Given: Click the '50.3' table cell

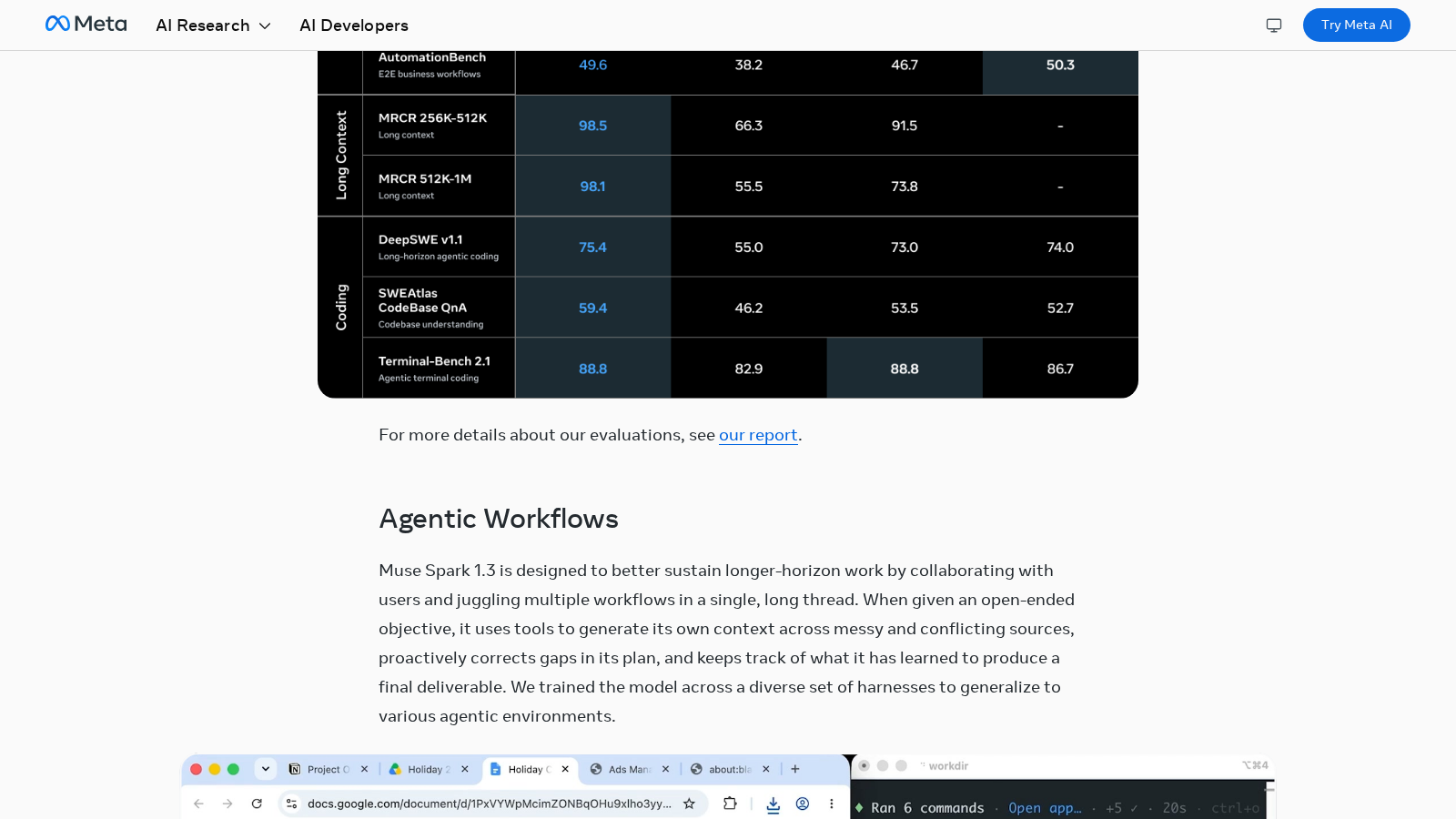Looking at the screenshot, I should [x=1060, y=65].
